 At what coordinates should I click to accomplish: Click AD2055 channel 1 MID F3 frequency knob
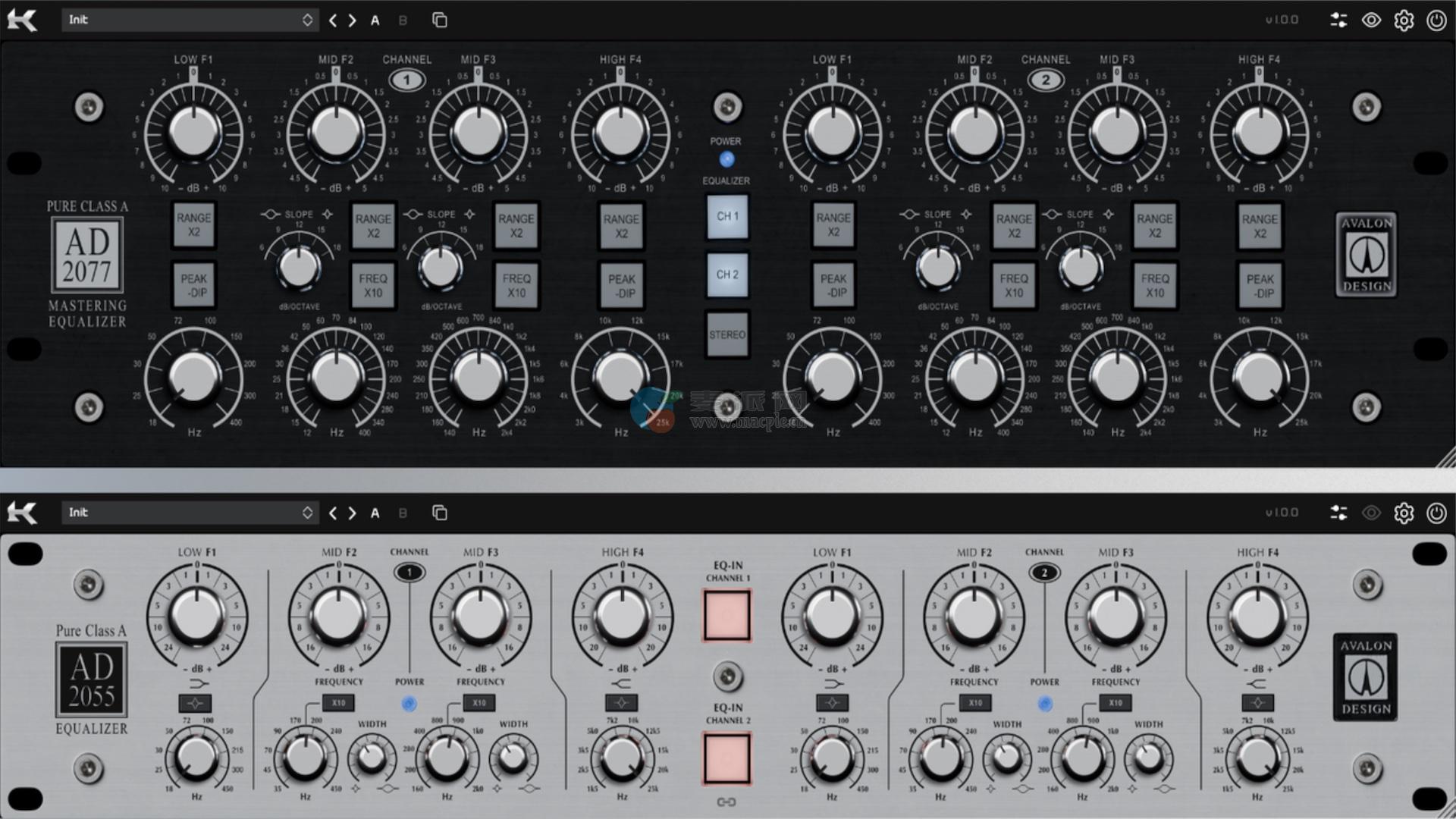click(447, 757)
